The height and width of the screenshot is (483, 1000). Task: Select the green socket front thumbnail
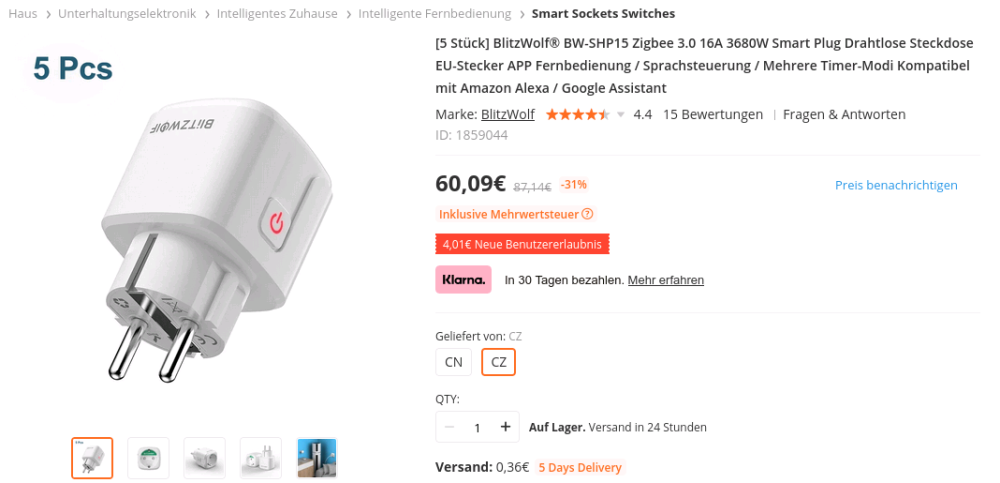pyautogui.click(x=148, y=457)
